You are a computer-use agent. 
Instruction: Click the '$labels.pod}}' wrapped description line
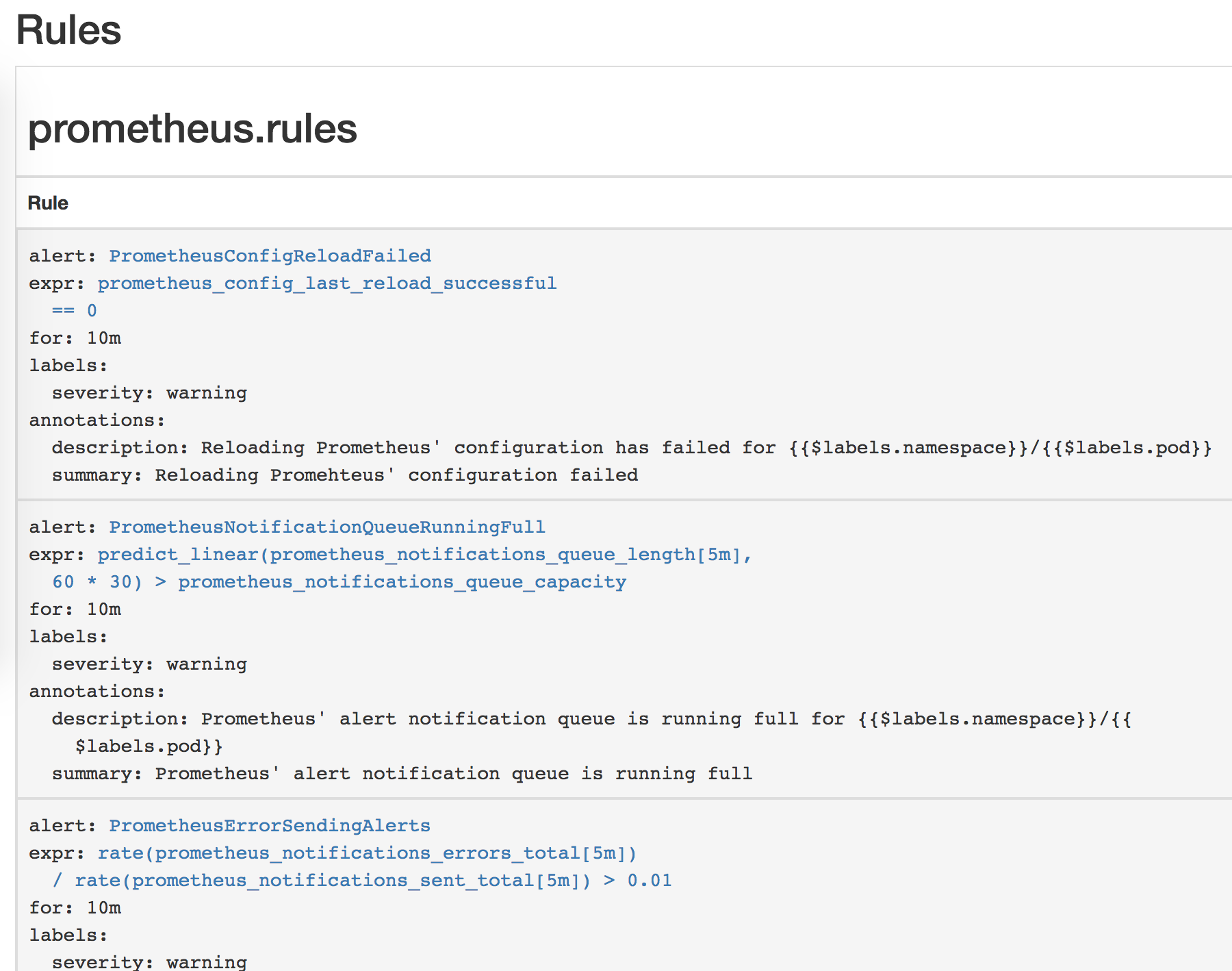tap(149, 746)
